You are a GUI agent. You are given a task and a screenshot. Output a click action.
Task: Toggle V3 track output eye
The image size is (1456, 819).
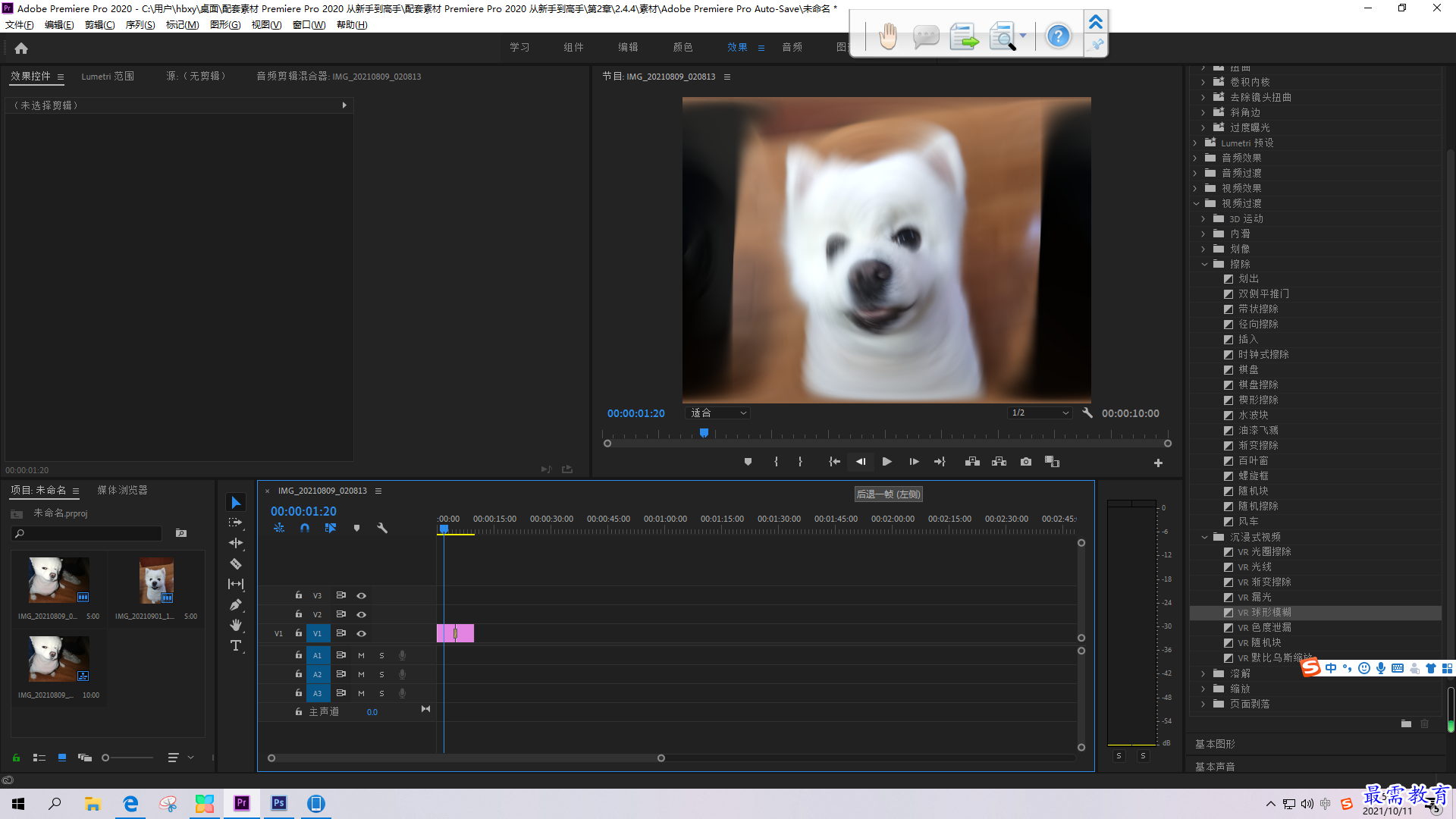362,596
